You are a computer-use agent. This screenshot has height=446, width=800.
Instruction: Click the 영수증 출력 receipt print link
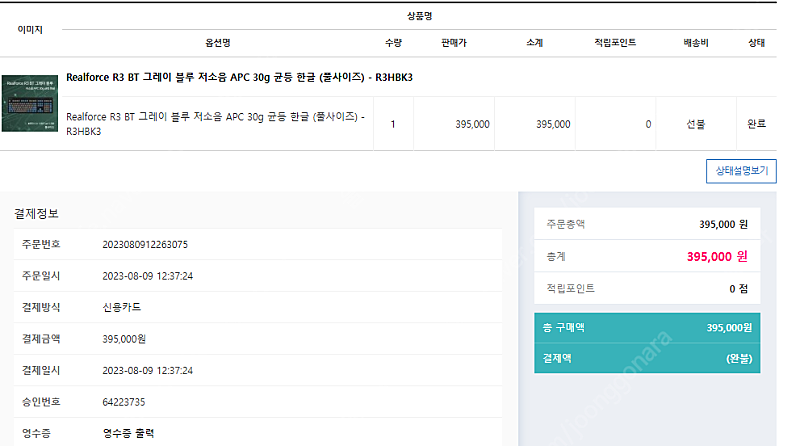tap(128, 433)
